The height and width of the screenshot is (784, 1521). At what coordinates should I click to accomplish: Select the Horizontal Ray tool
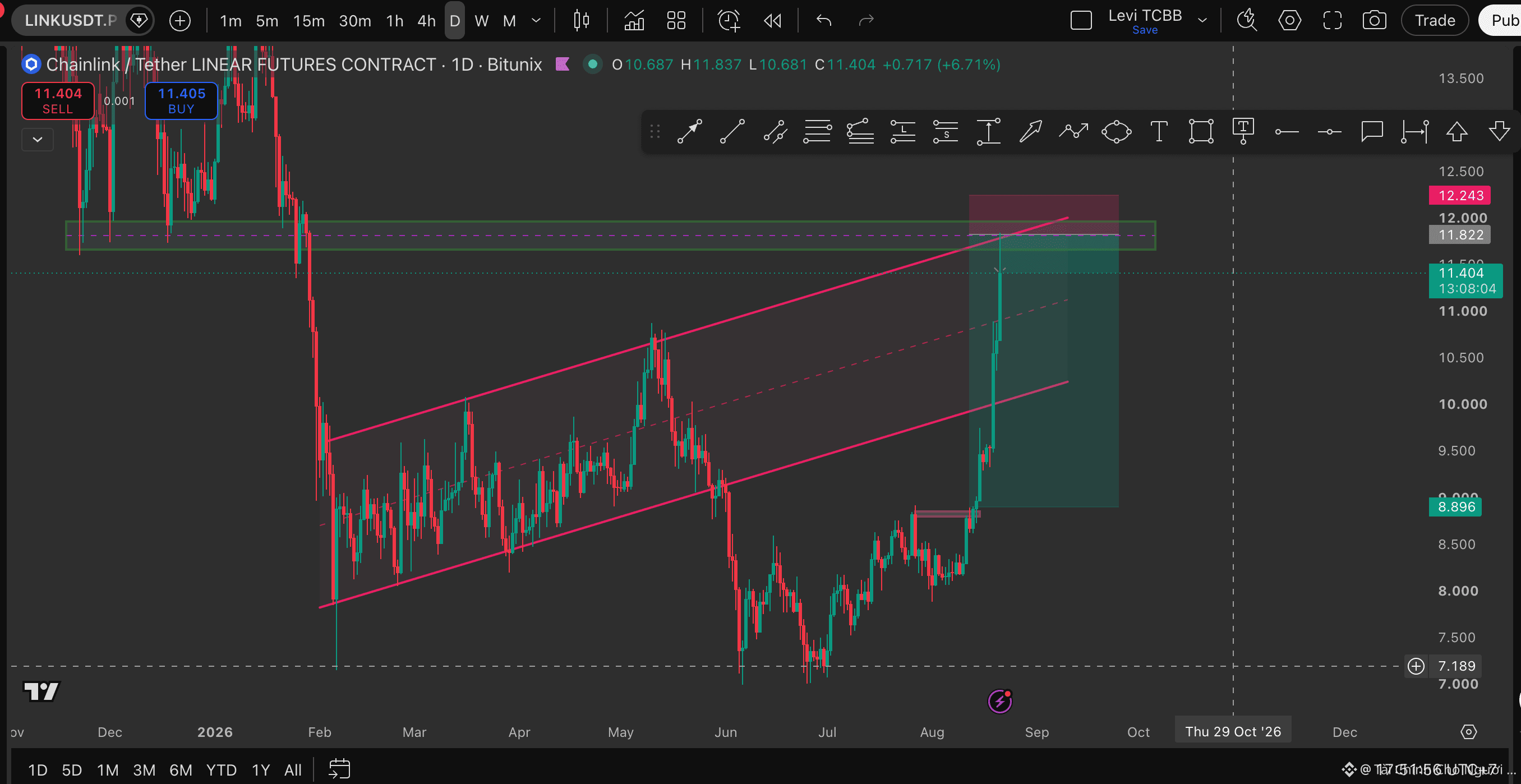click(x=1287, y=131)
